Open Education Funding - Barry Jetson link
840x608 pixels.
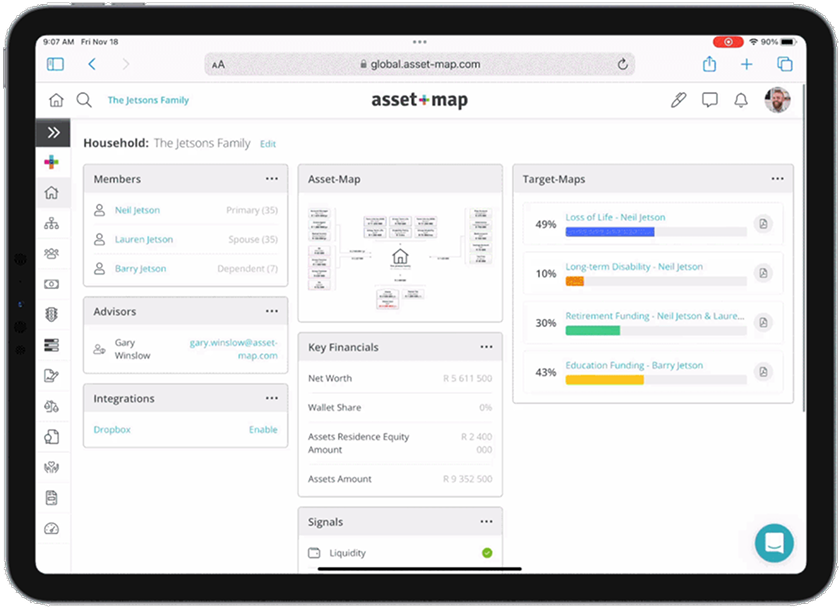(634, 365)
